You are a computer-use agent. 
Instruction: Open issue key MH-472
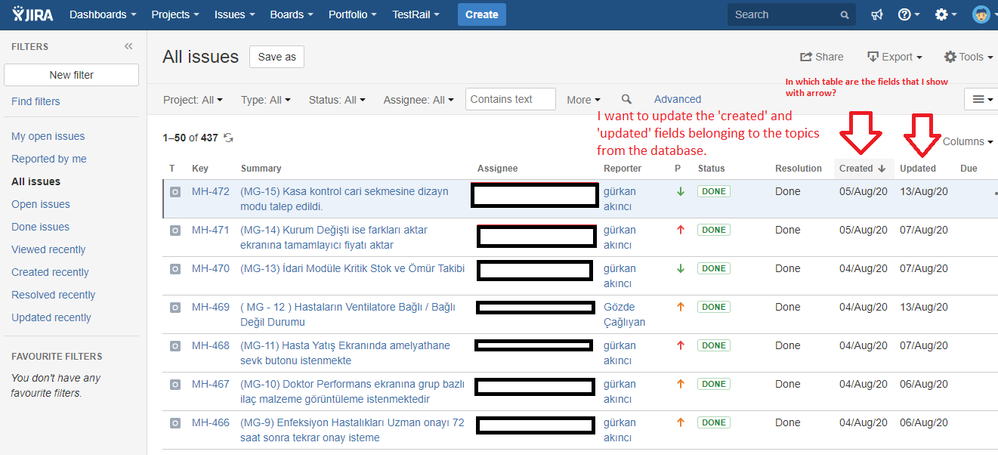(211, 192)
